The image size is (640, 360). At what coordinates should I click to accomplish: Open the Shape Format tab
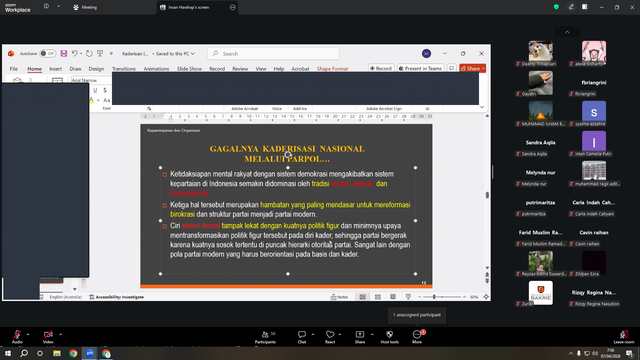tap(332, 69)
